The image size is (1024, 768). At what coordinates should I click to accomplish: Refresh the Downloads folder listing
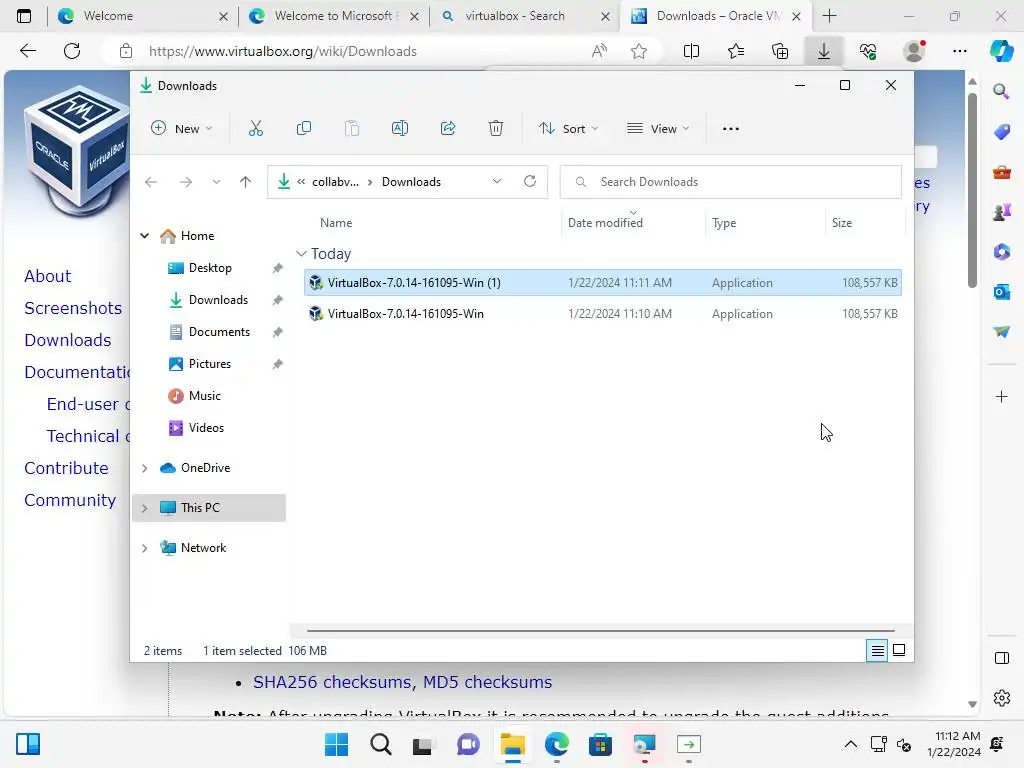(530, 182)
